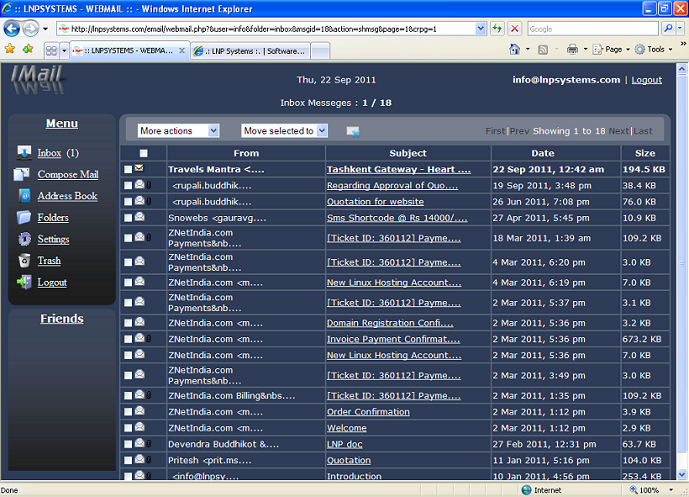Viewport: 689px width, 497px height.
Task: Open the Tashkent Gateway email subject link
Action: tap(398, 170)
